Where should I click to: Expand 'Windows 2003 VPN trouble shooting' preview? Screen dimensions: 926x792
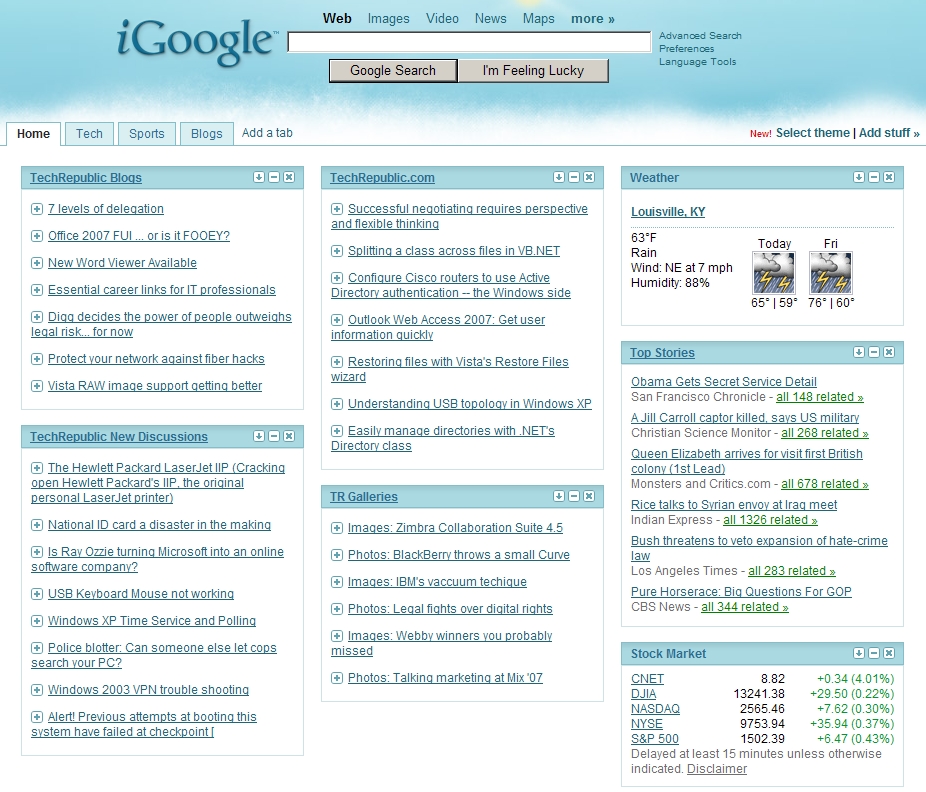(x=37, y=690)
